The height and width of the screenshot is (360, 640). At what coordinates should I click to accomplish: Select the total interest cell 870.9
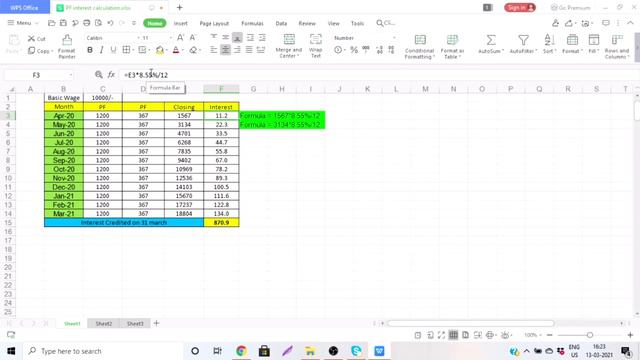221,222
